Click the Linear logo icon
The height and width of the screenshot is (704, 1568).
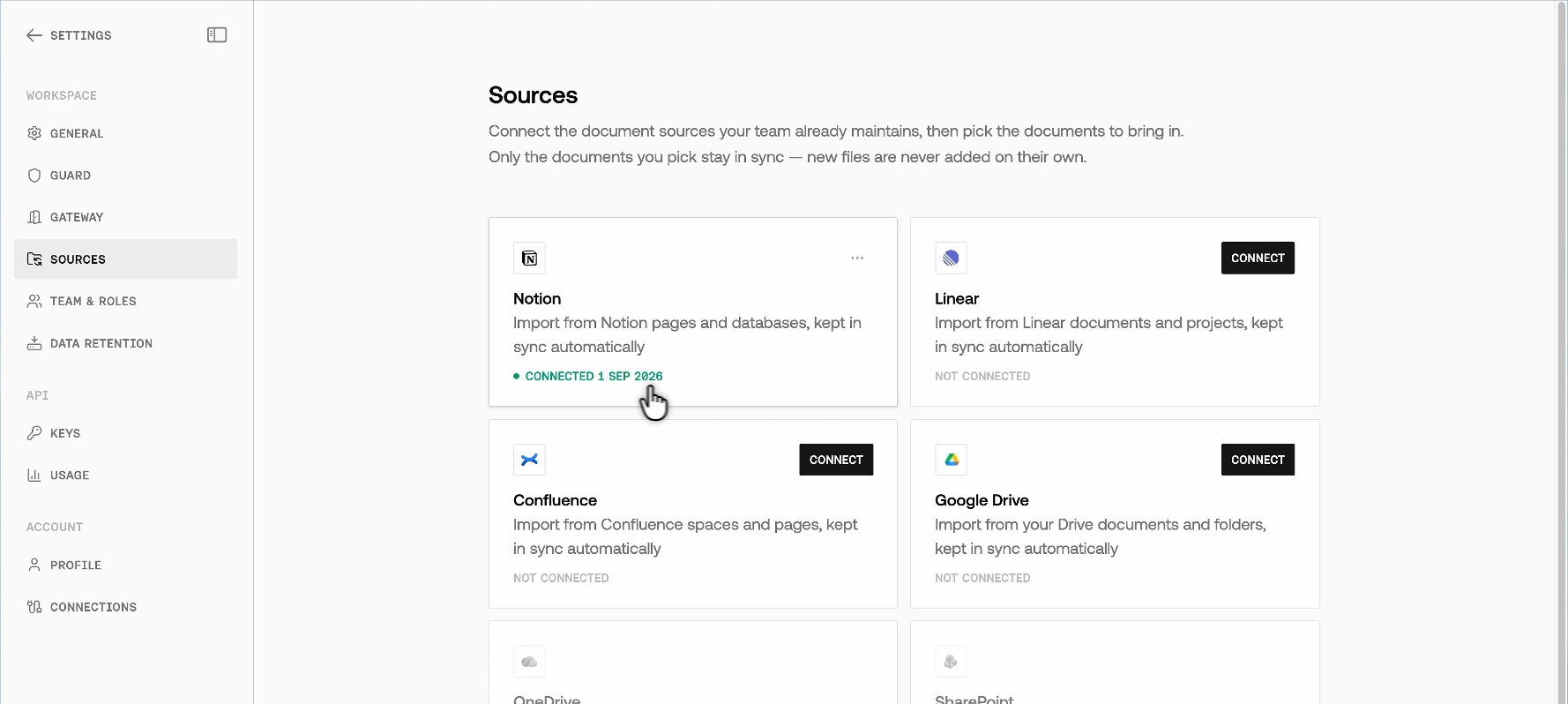click(x=951, y=258)
